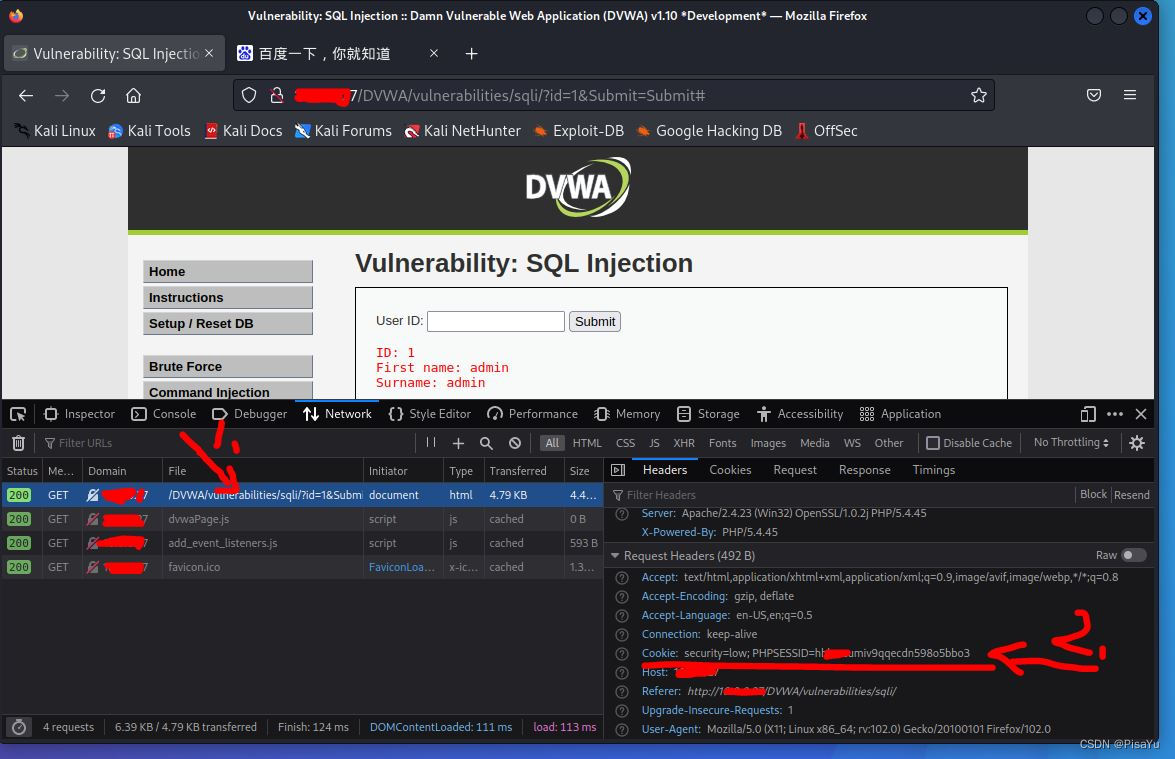Open network settings gear

(x=1137, y=443)
